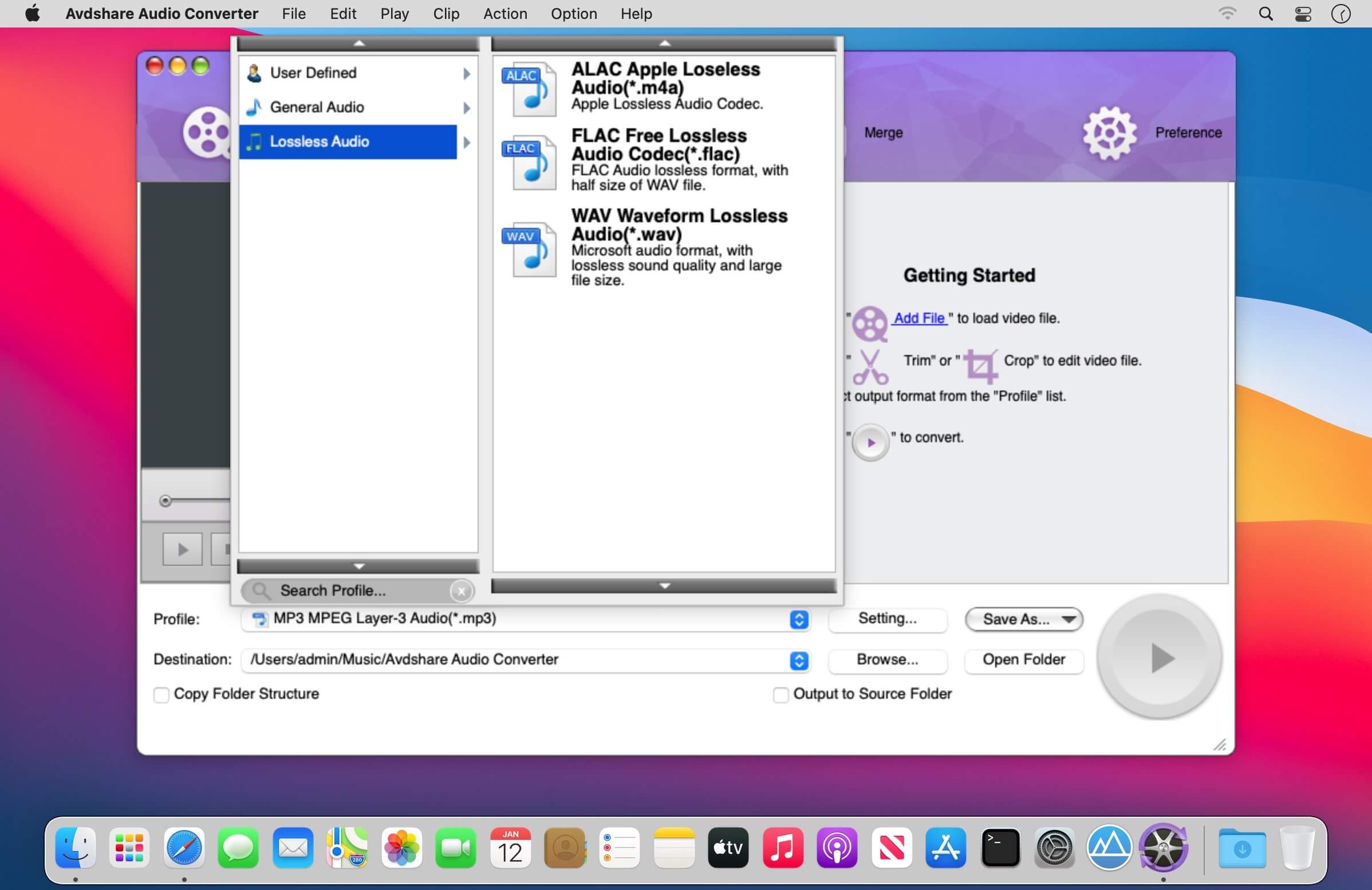
Task: Clear the Search Profile field with the x button
Action: (461, 591)
